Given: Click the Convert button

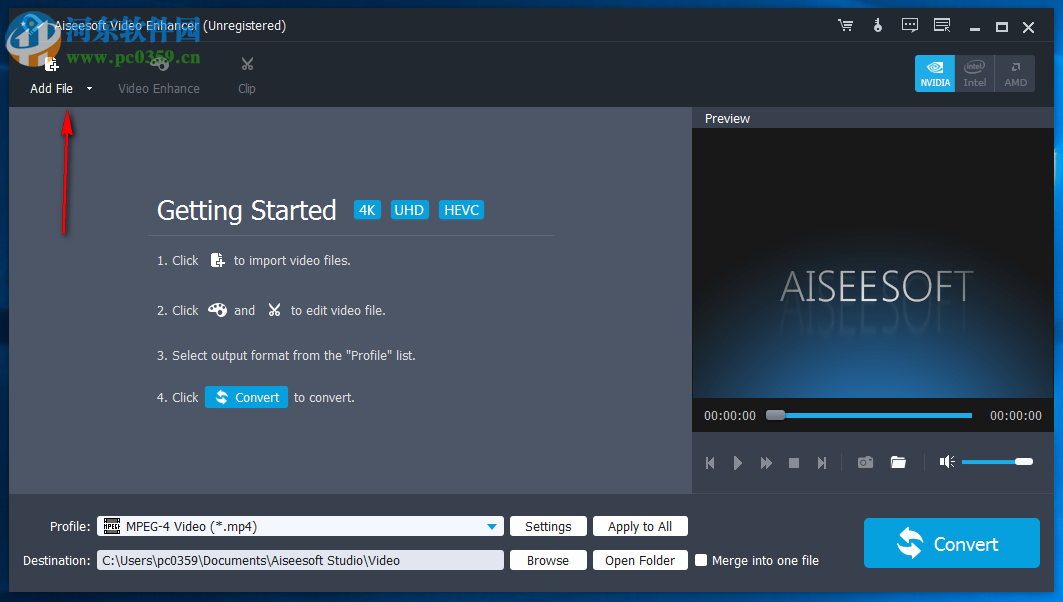Looking at the screenshot, I should point(950,543).
